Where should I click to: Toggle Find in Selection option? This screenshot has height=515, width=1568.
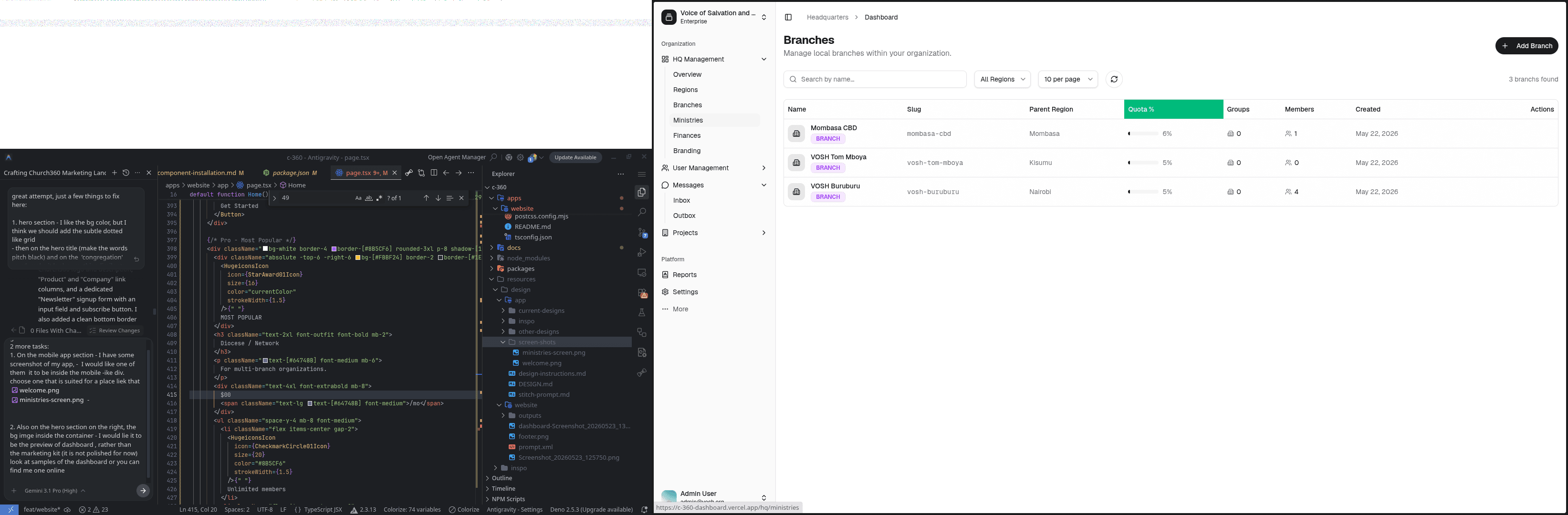coord(450,198)
